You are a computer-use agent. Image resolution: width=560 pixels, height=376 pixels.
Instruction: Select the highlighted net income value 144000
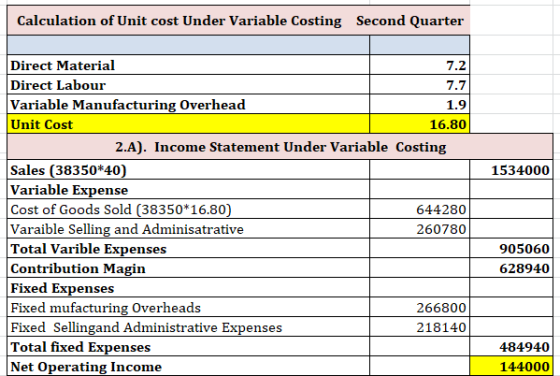click(511, 366)
